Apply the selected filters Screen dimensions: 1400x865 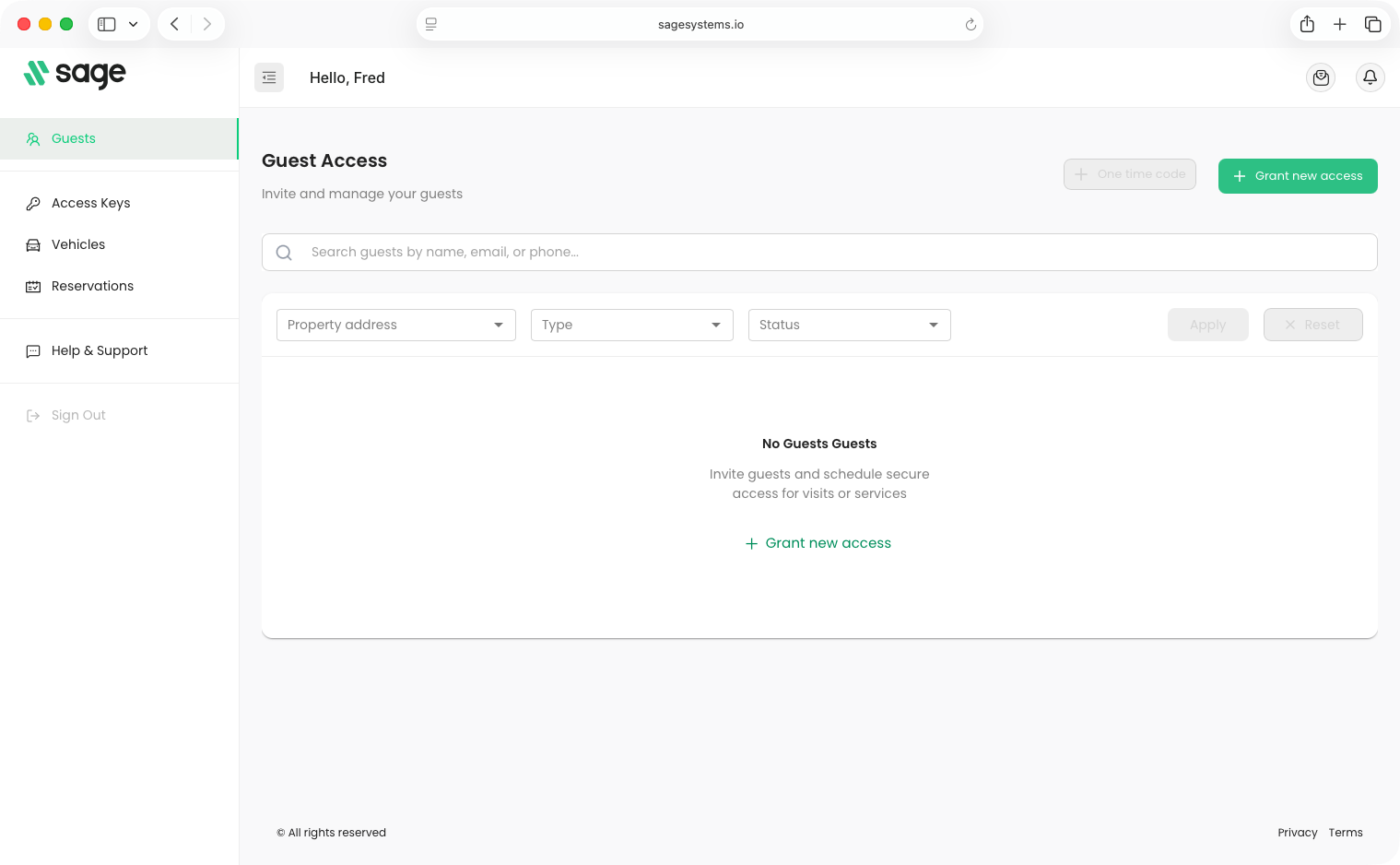pos(1208,325)
